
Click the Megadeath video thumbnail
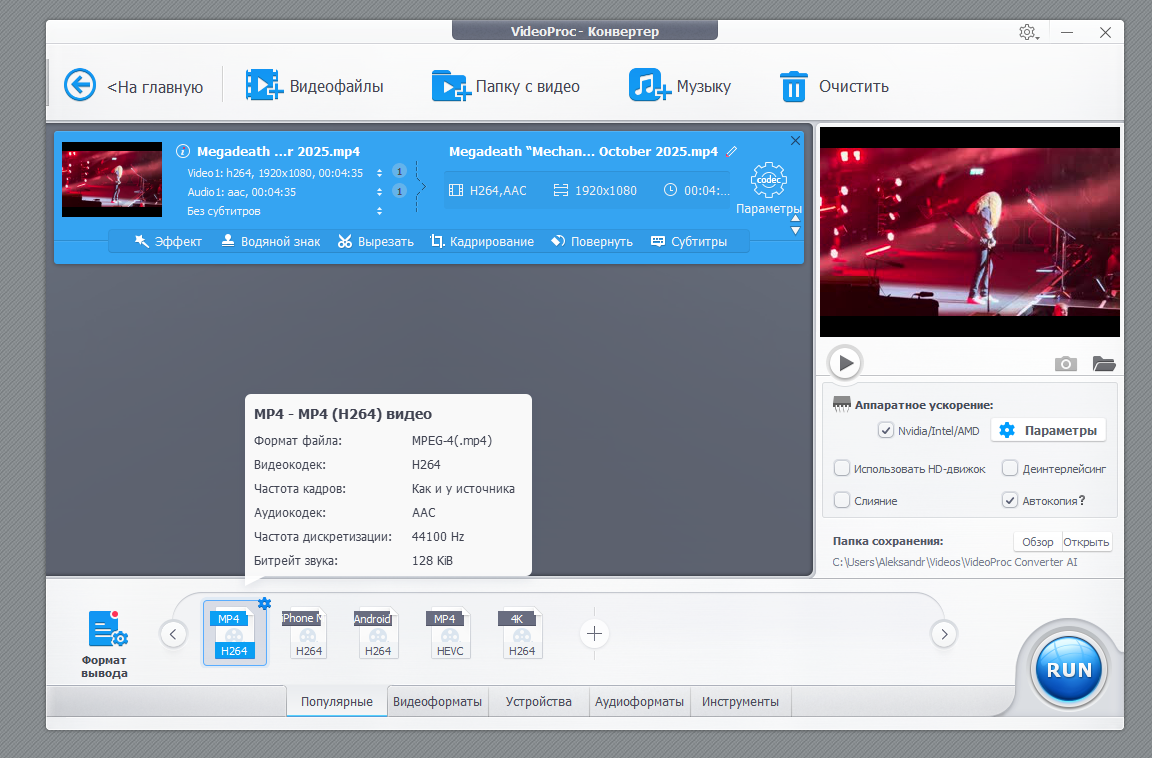point(112,179)
